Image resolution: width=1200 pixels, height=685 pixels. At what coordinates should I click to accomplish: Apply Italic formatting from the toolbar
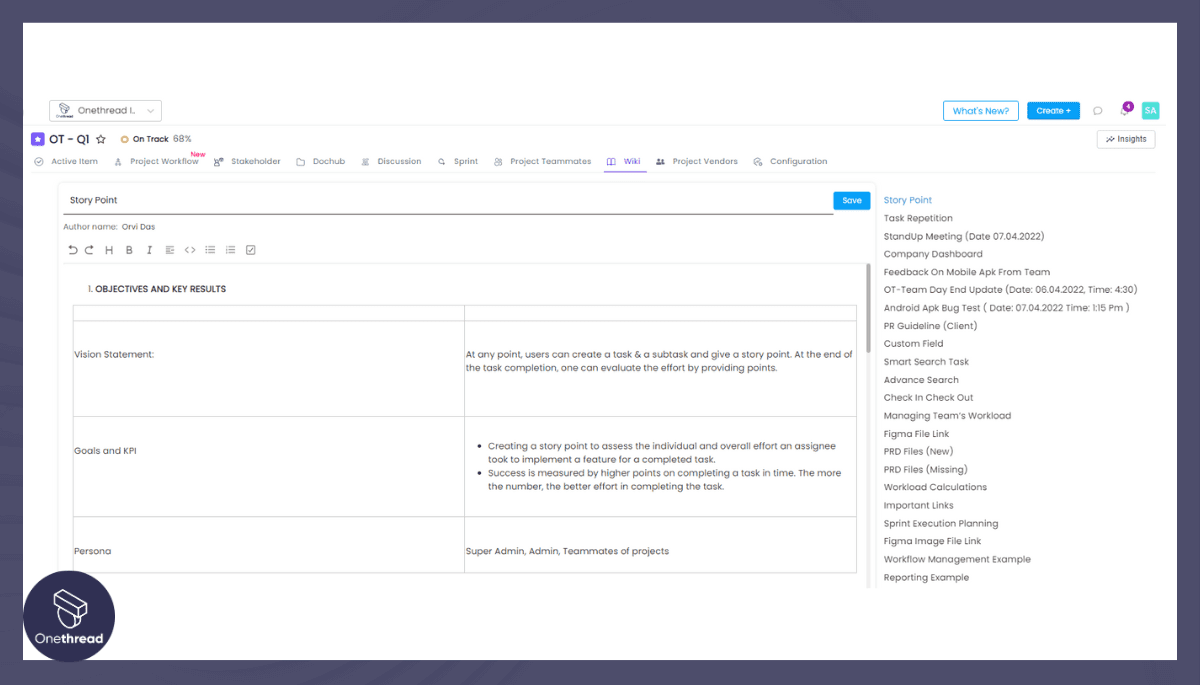[x=149, y=250]
